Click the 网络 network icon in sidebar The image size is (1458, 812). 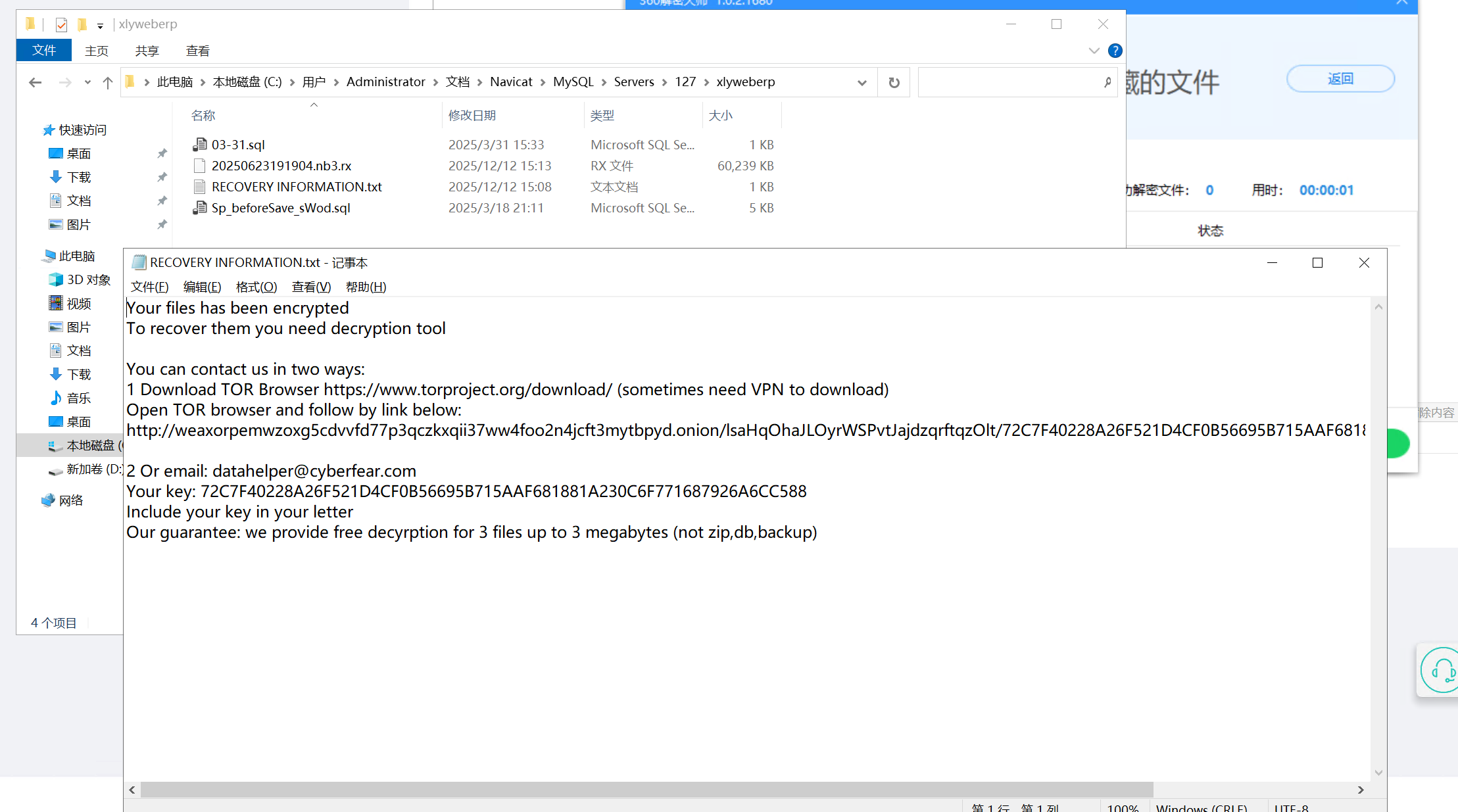(49, 500)
